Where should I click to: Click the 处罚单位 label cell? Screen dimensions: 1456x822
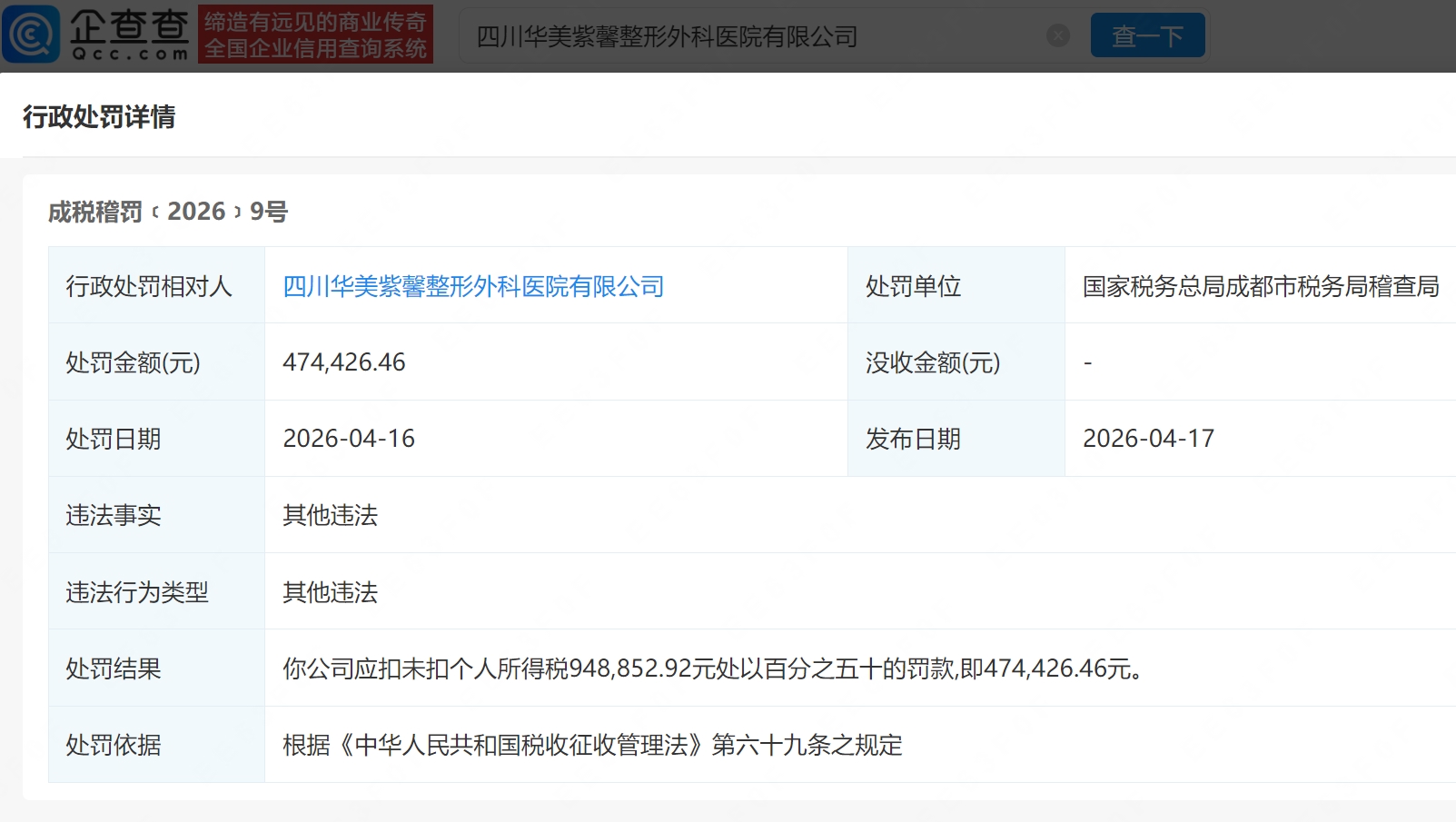click(956, 285)
